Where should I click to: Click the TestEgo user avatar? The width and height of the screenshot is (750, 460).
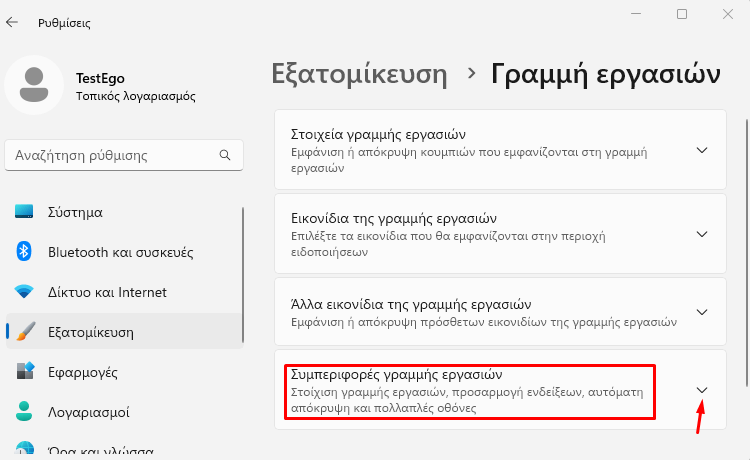[34, 85]
